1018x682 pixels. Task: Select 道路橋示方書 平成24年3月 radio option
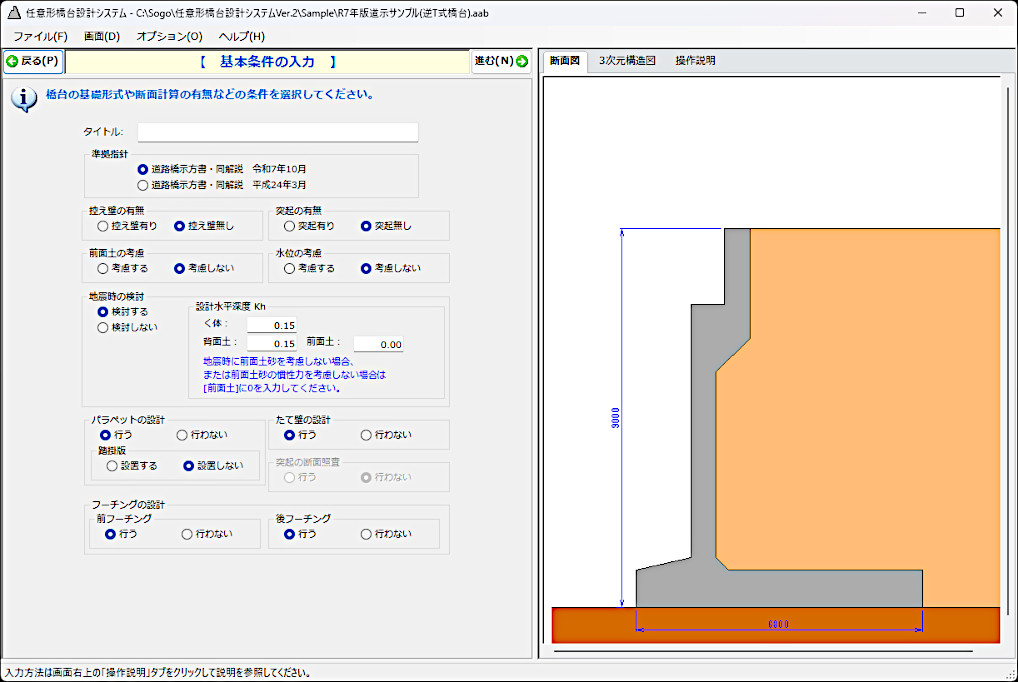click(143, 185)
